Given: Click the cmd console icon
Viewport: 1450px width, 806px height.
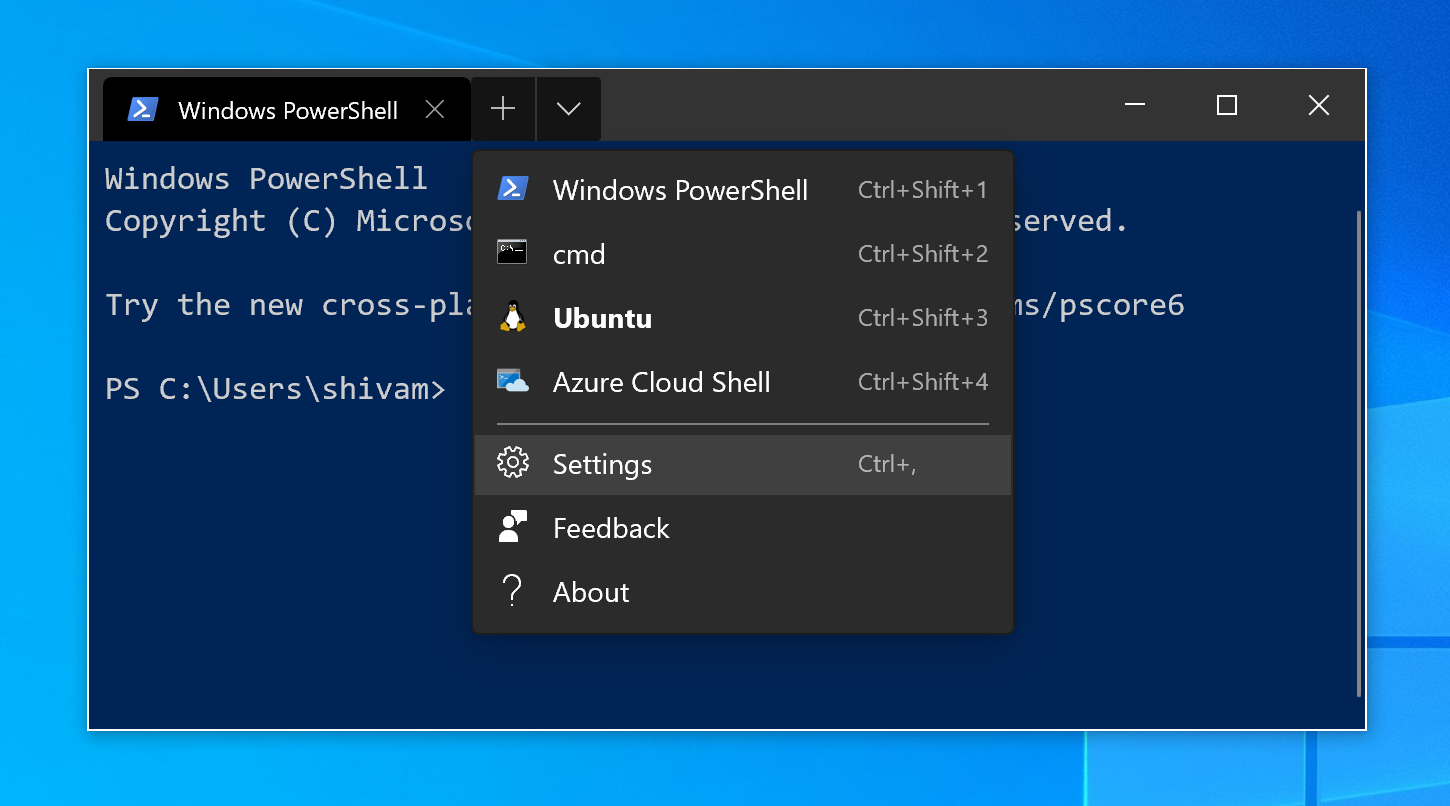Looking at the screenshot, I should coord(512,253).
